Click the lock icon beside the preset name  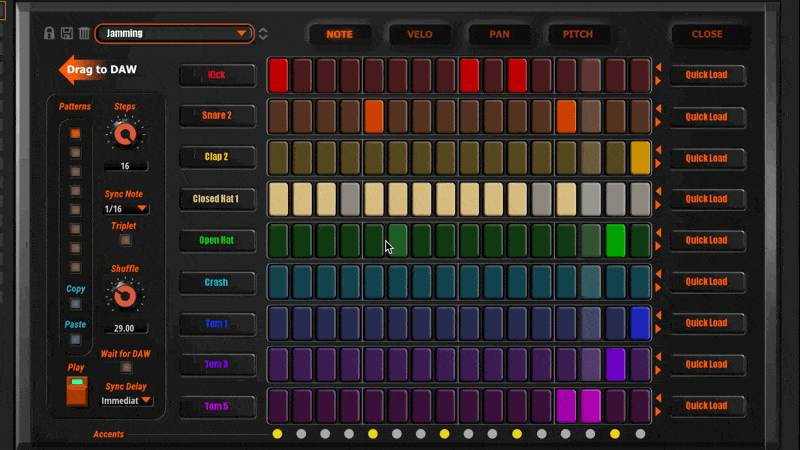tap(49, 34)
